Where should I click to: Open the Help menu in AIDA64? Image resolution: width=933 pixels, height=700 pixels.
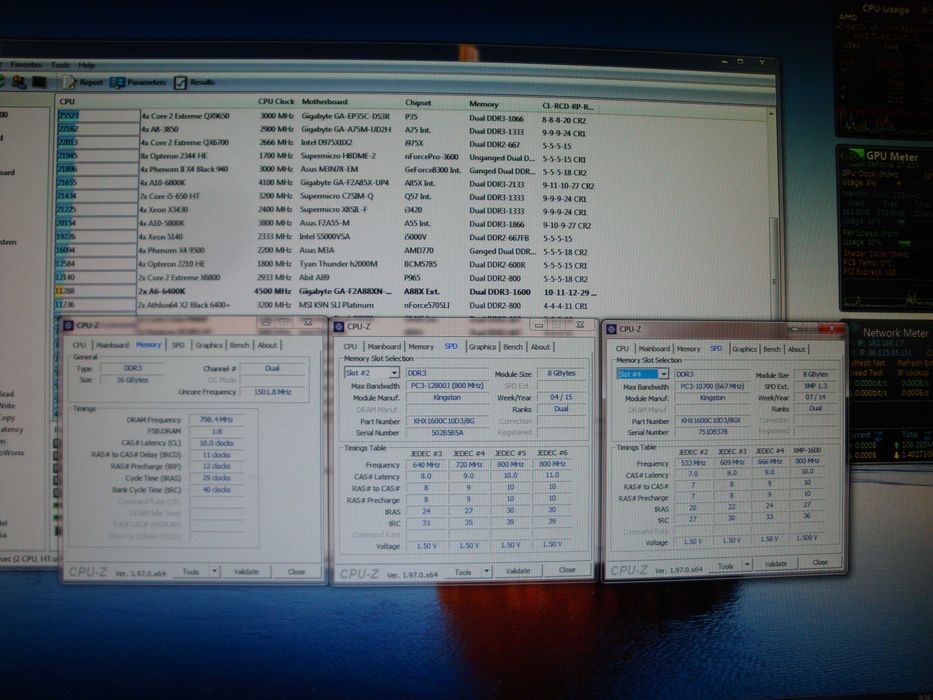pos(87,65)
